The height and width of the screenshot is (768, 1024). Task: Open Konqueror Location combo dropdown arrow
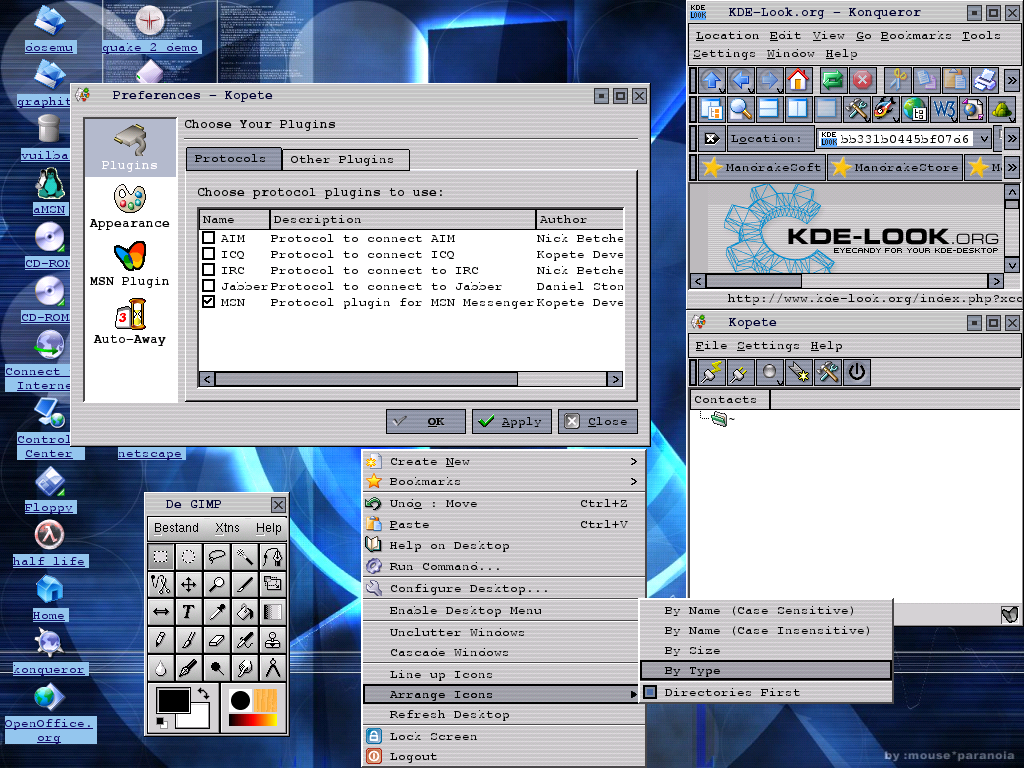pos(984,138)
